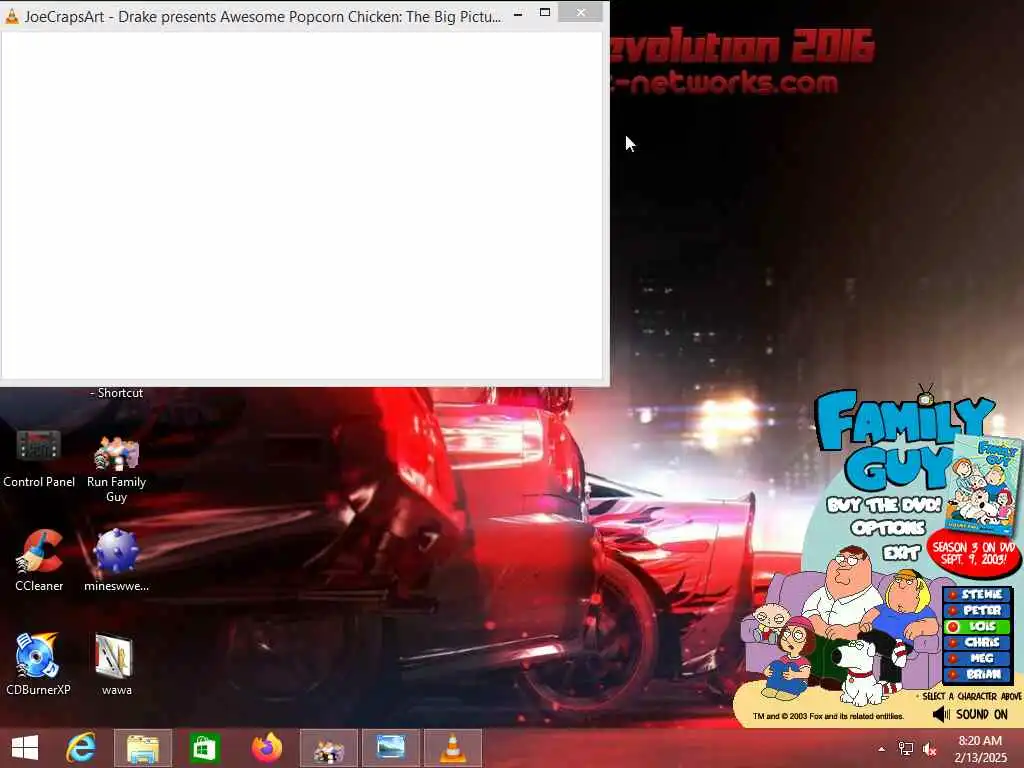Image resolution: width=1024 pixels, height=768 pixels.
Task: Switch to VLC taskbar button
Action: pyautogui.click(x=453, y=748)
